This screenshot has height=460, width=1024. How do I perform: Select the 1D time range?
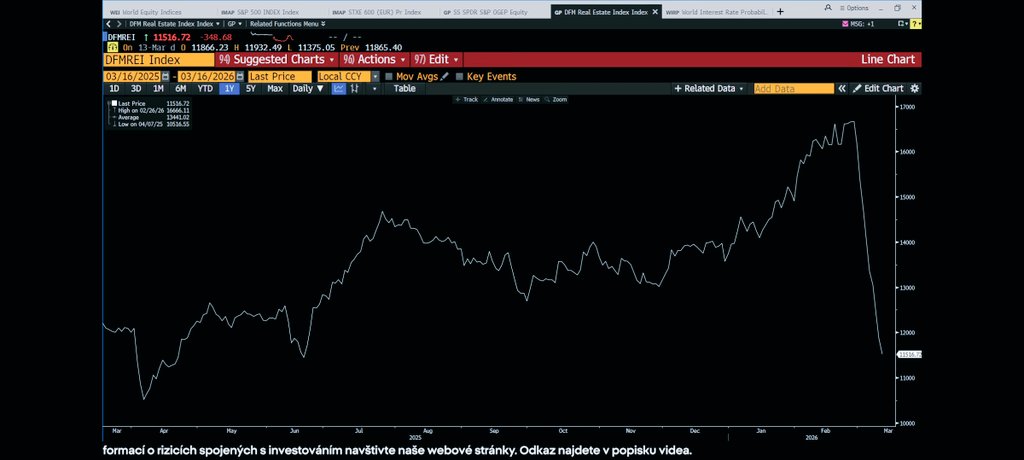point(114,89)
